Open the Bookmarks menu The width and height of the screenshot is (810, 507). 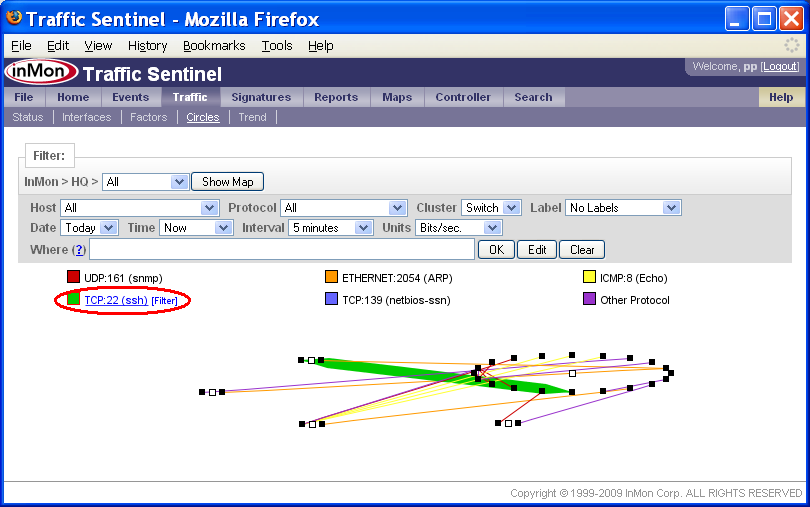[214, 46]
